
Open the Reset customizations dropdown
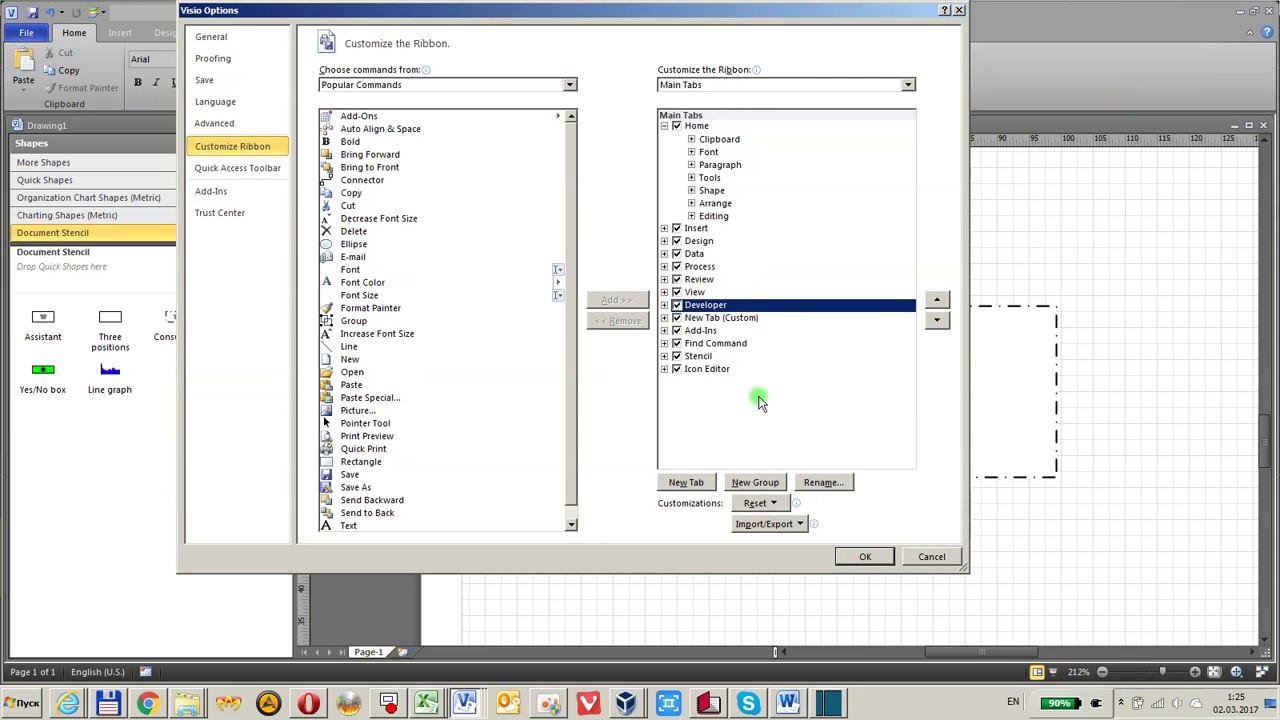759,503
